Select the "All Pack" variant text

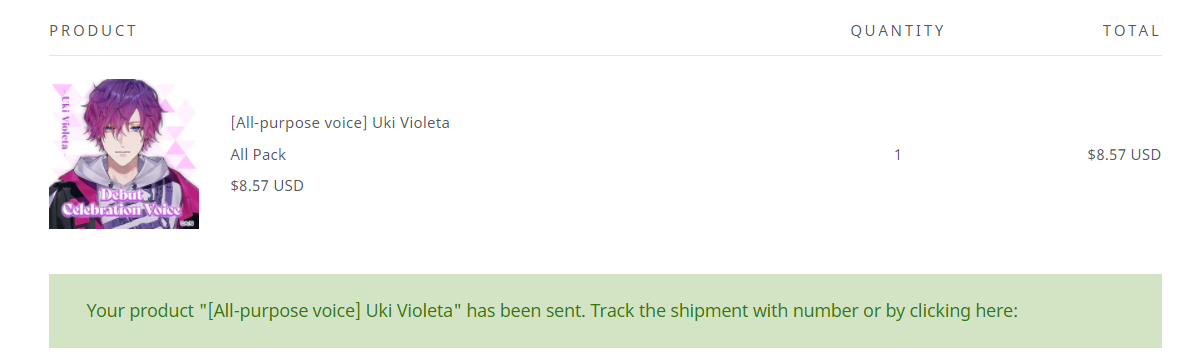(x=258, y=155)
